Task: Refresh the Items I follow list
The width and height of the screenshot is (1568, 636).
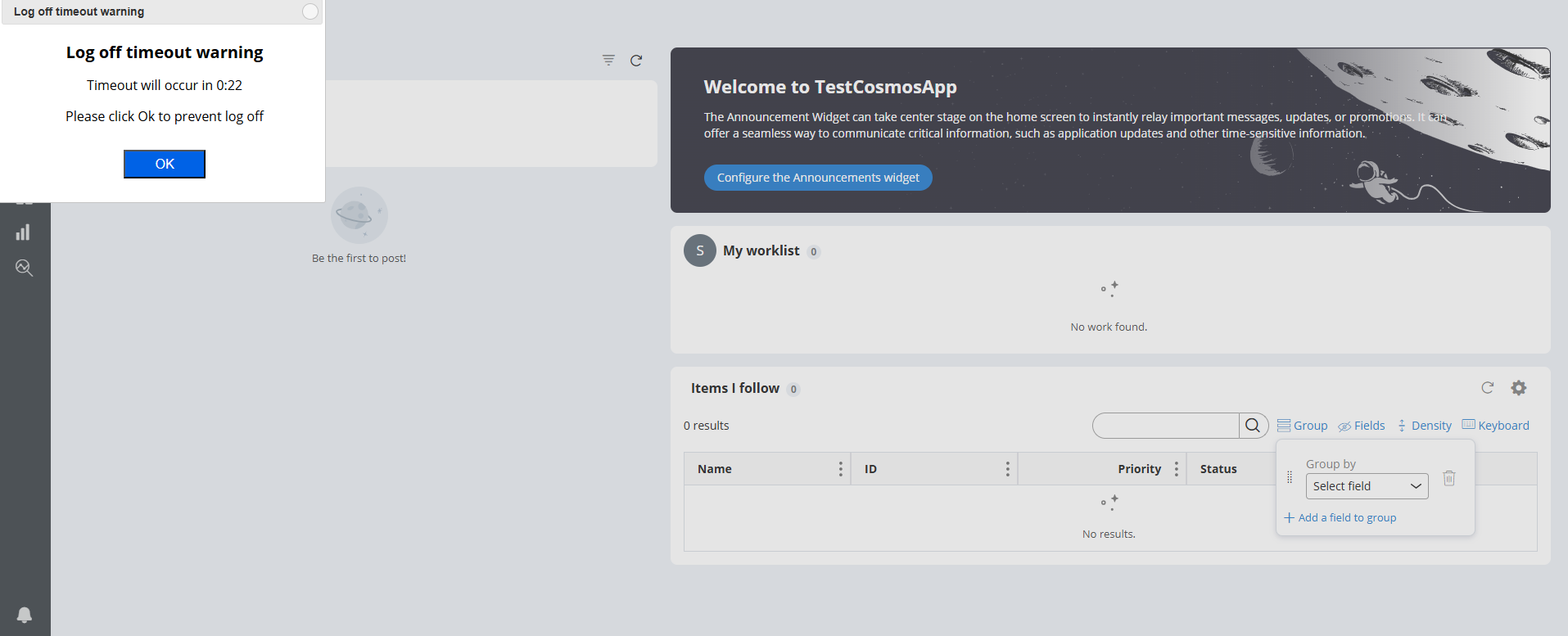Action: (1488, 388)
